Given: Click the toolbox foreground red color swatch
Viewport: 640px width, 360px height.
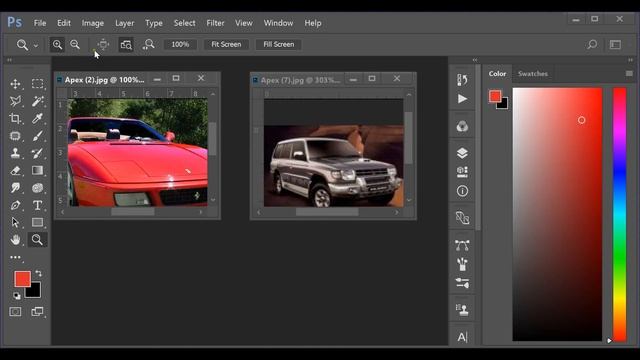Looking at the screenshot, I should 22,279.
